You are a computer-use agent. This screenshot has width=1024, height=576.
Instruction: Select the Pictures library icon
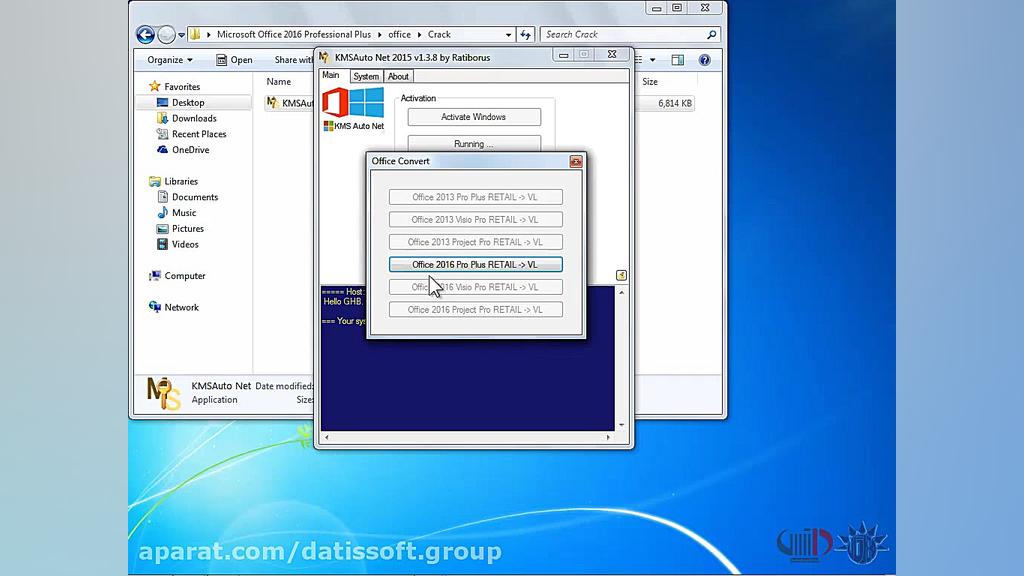point(162,228)
